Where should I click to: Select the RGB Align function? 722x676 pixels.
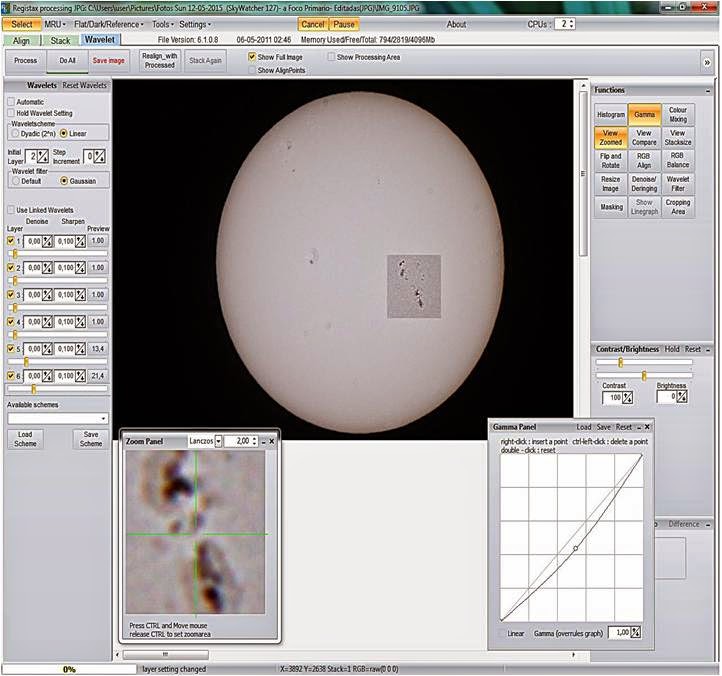point(644,161)
